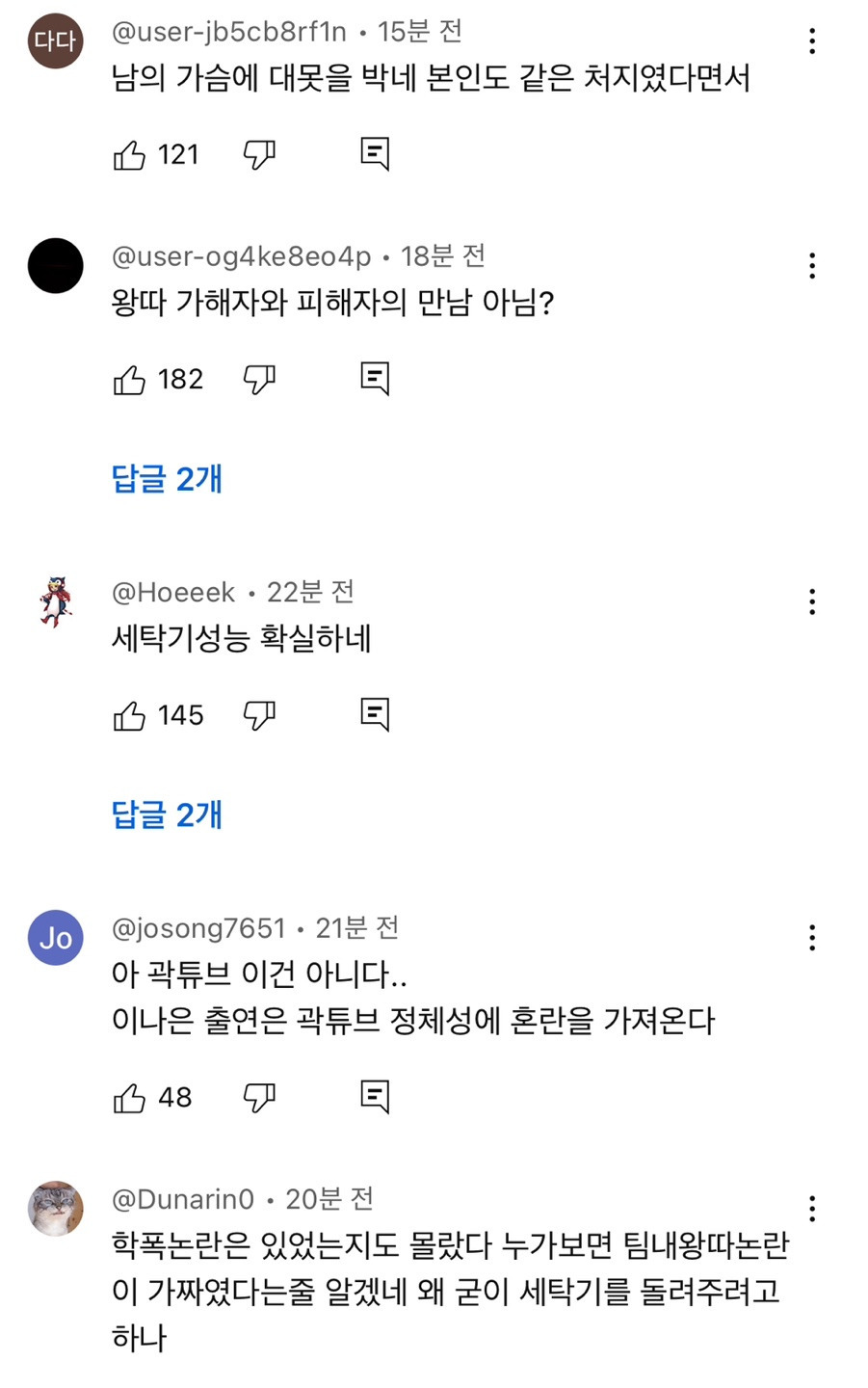Click reply icon on @Hoeeek's comment

tap(374, 715)
